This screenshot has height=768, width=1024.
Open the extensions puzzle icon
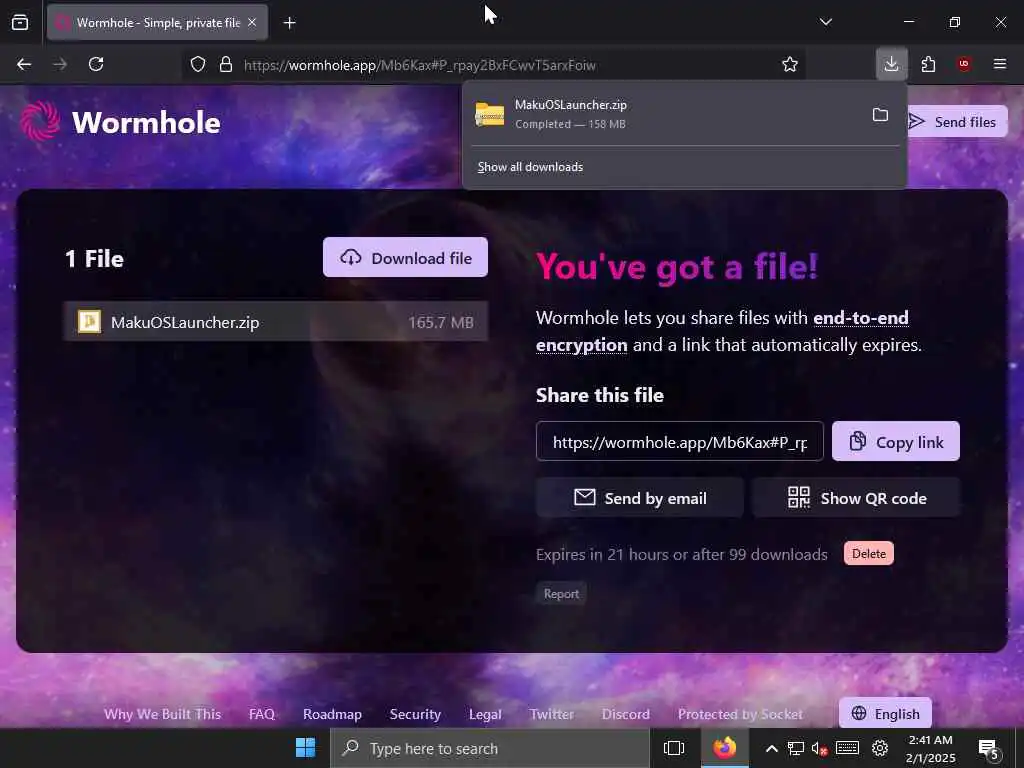(x=928, y=64)
